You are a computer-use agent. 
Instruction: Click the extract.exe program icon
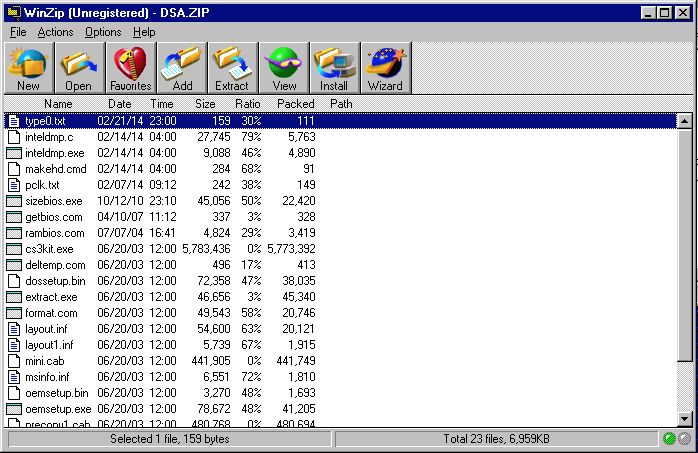(x=14, y=297)
